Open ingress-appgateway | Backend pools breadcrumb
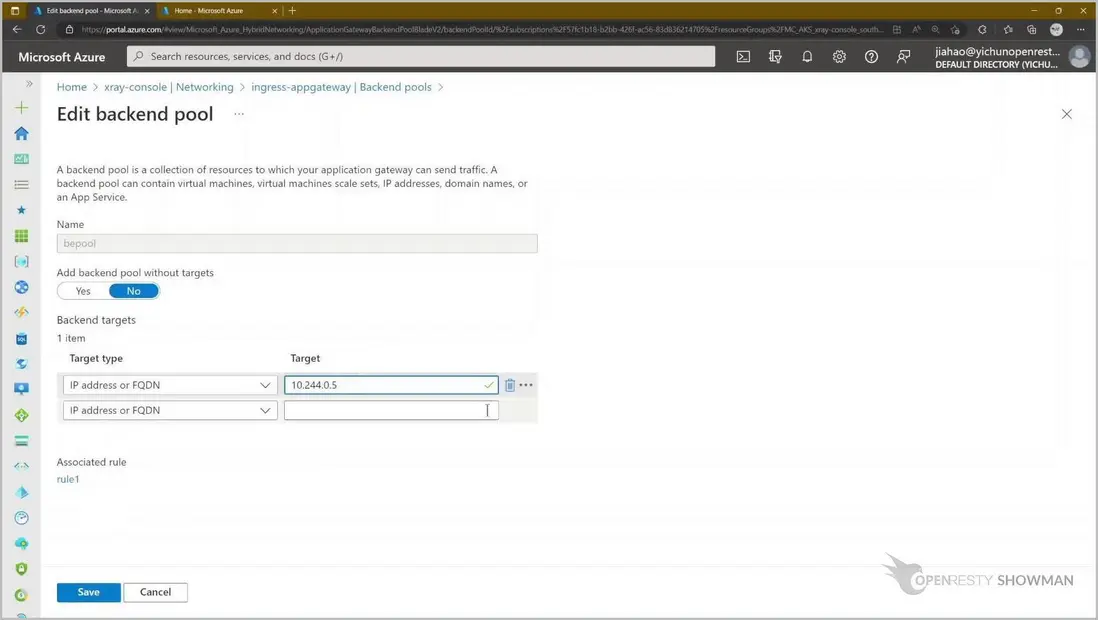This screenshot has width=1098, height=620. (341, 87)
